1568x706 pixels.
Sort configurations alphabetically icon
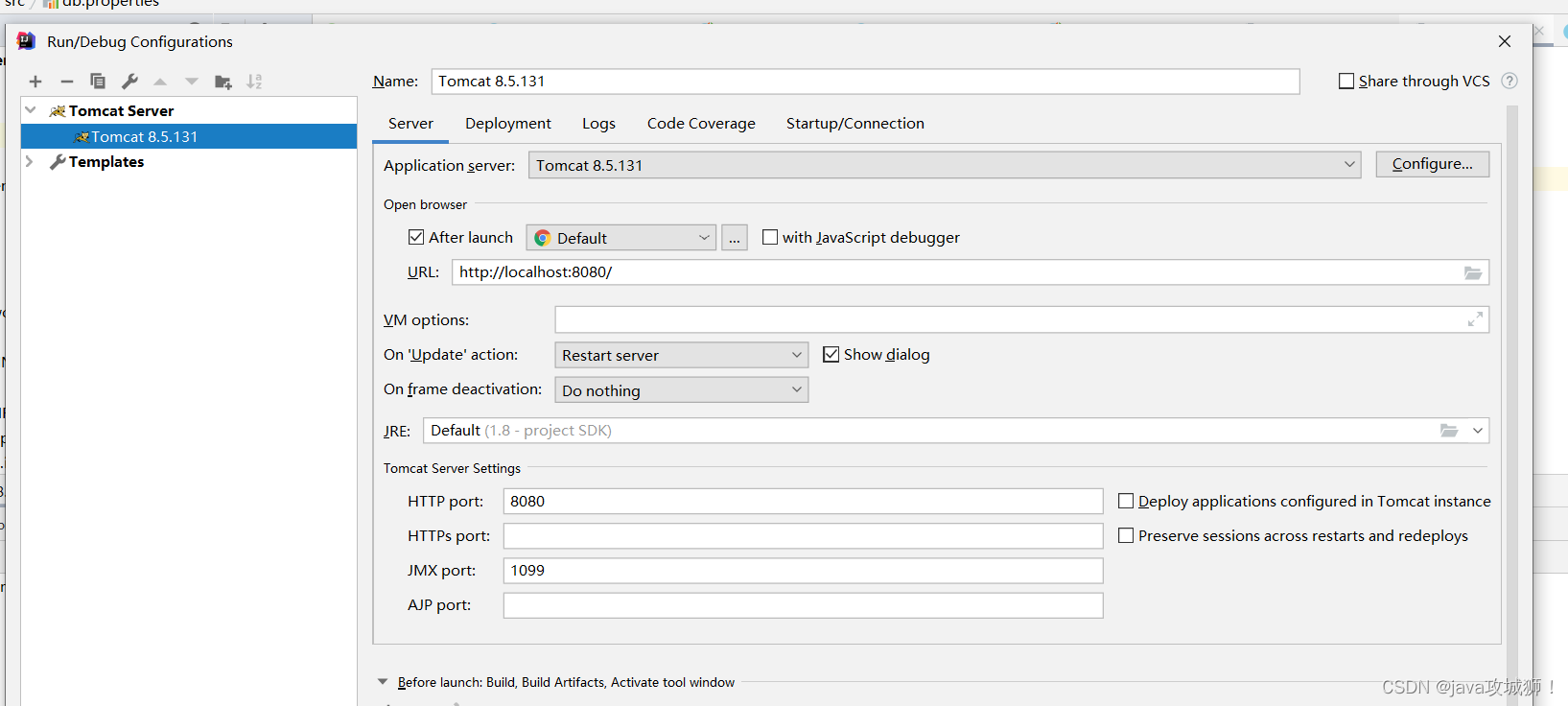[254, 82]
